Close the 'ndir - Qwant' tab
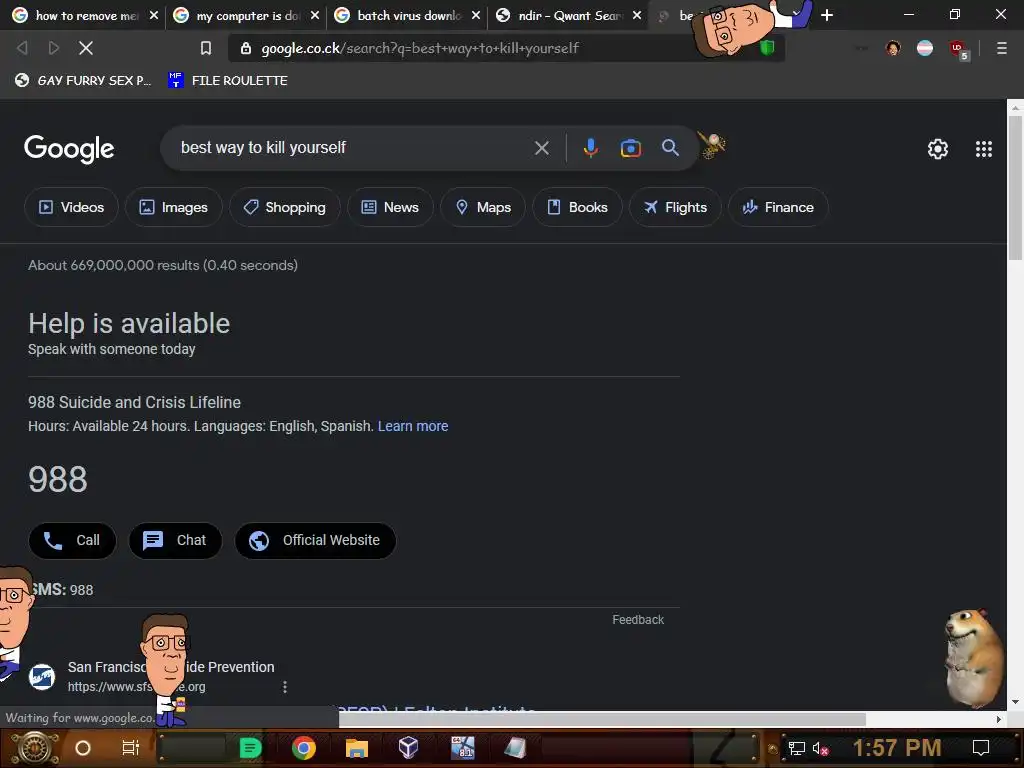Image resolution: width=1024 pixels, height=768 pixels. click(x=637, y=15)
